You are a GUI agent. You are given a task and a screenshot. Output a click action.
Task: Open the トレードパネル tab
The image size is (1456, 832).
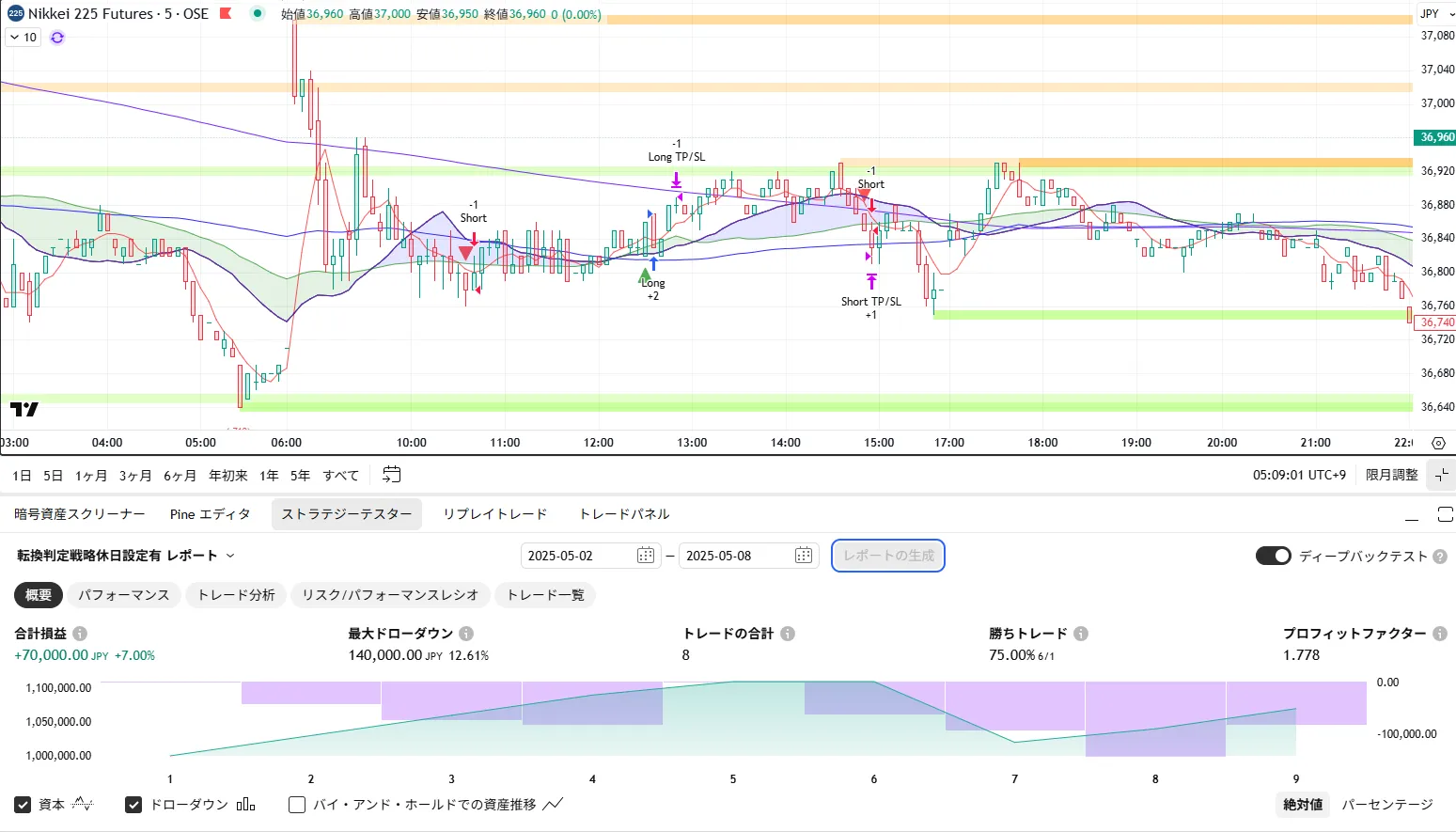pyautogui.click(x=624, y=514)
